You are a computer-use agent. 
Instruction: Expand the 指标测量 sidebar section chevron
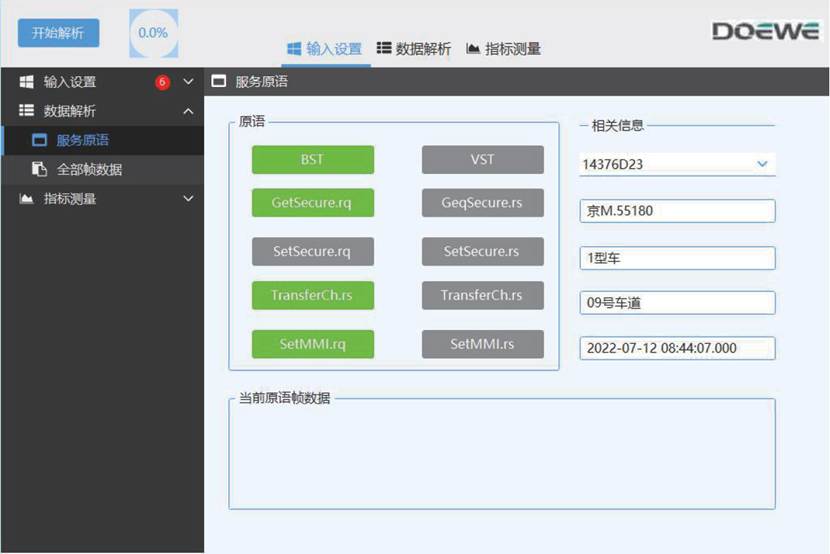click(188, 199)
